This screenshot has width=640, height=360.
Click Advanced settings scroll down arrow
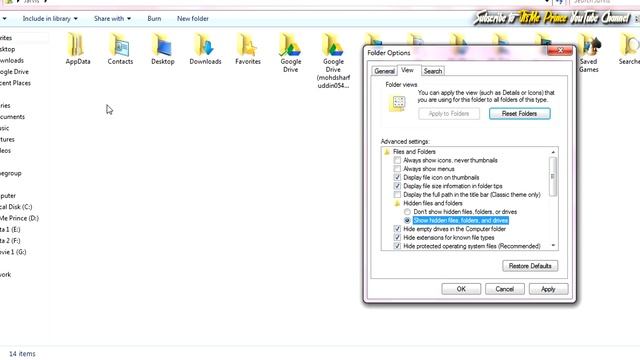point(553,246)
